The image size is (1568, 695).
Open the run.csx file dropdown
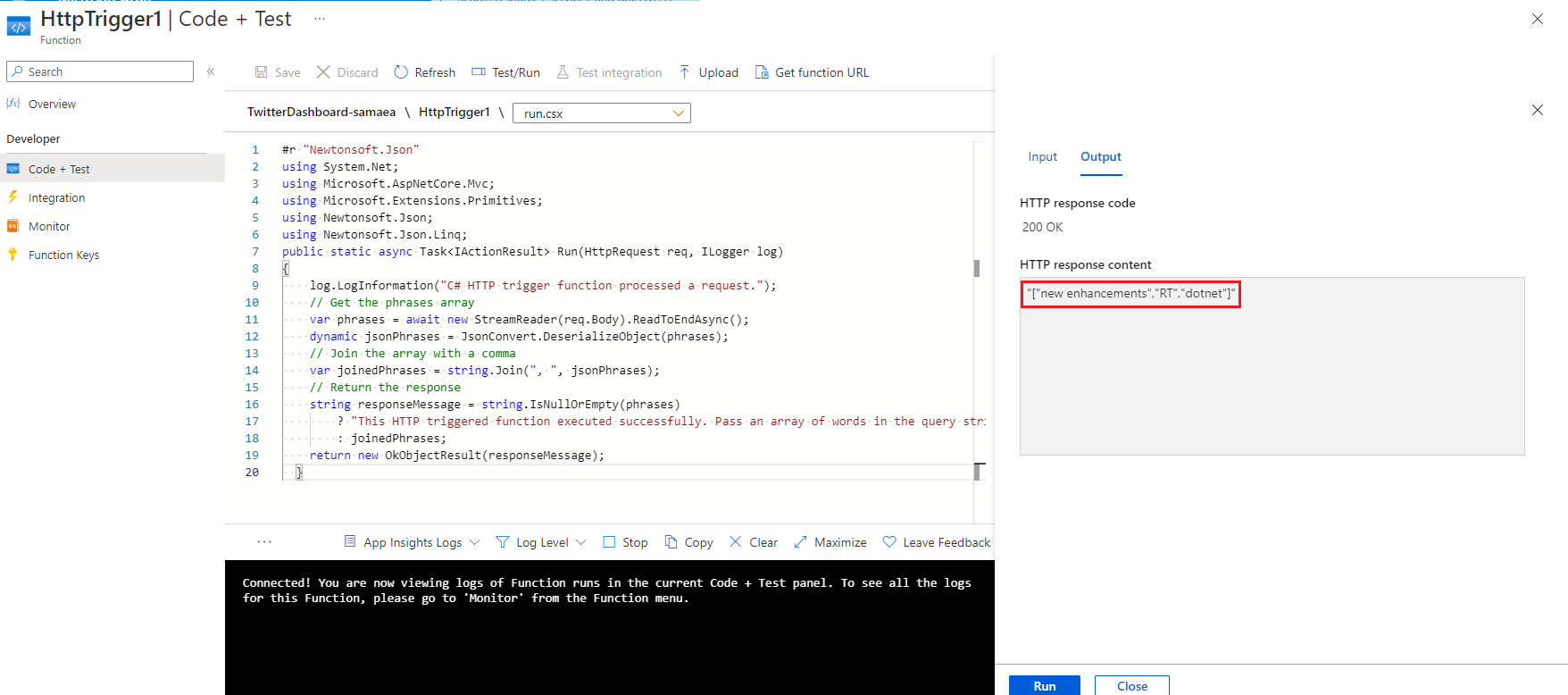602,113
